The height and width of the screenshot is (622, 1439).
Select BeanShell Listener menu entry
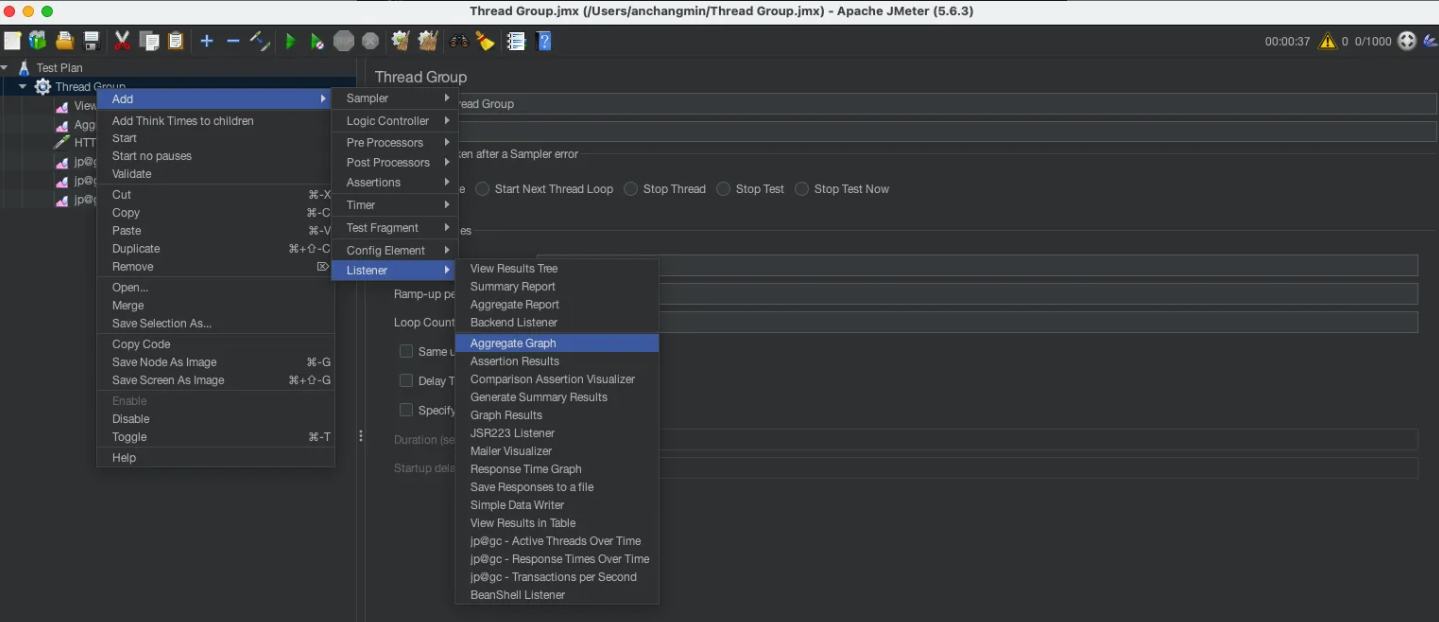pyautogui.click(x=557, y=595)
